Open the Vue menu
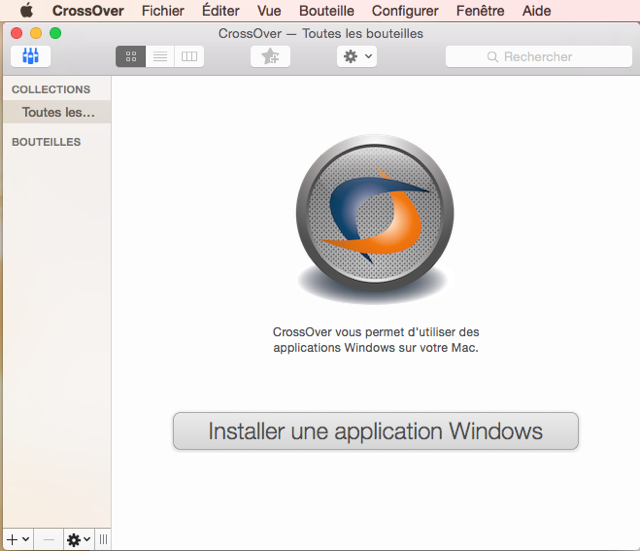The width and height of the screenshot is (640, 551). [x=269, y=11]
